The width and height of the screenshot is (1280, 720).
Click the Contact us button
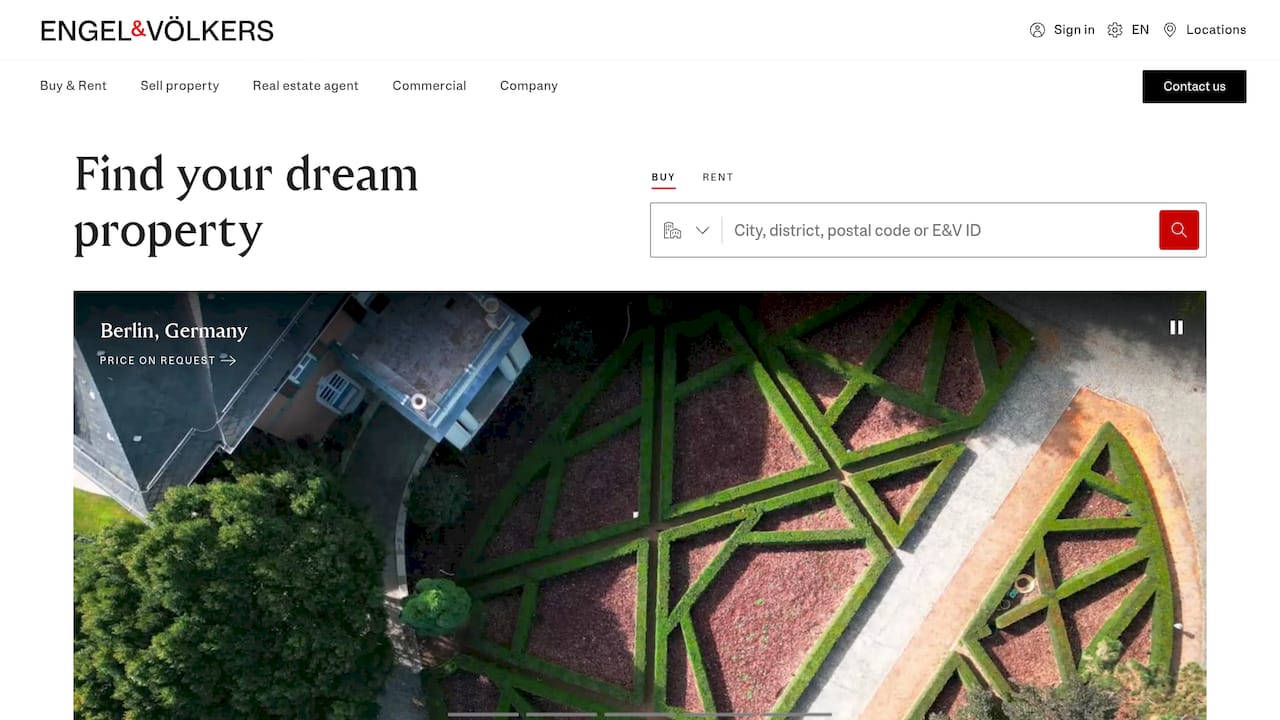pyautogui.click(x=1194, y=86)
